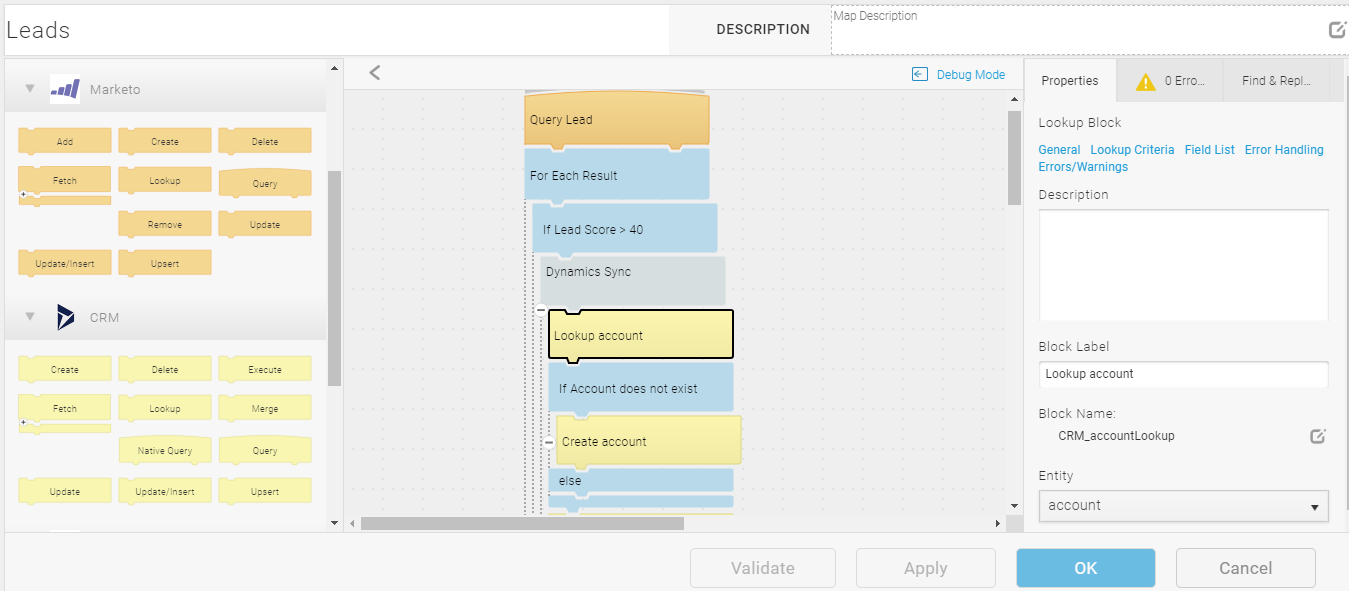Collapse the CRM block section
This screenshot has width=1349, height=591.
[x=29, y=318]
